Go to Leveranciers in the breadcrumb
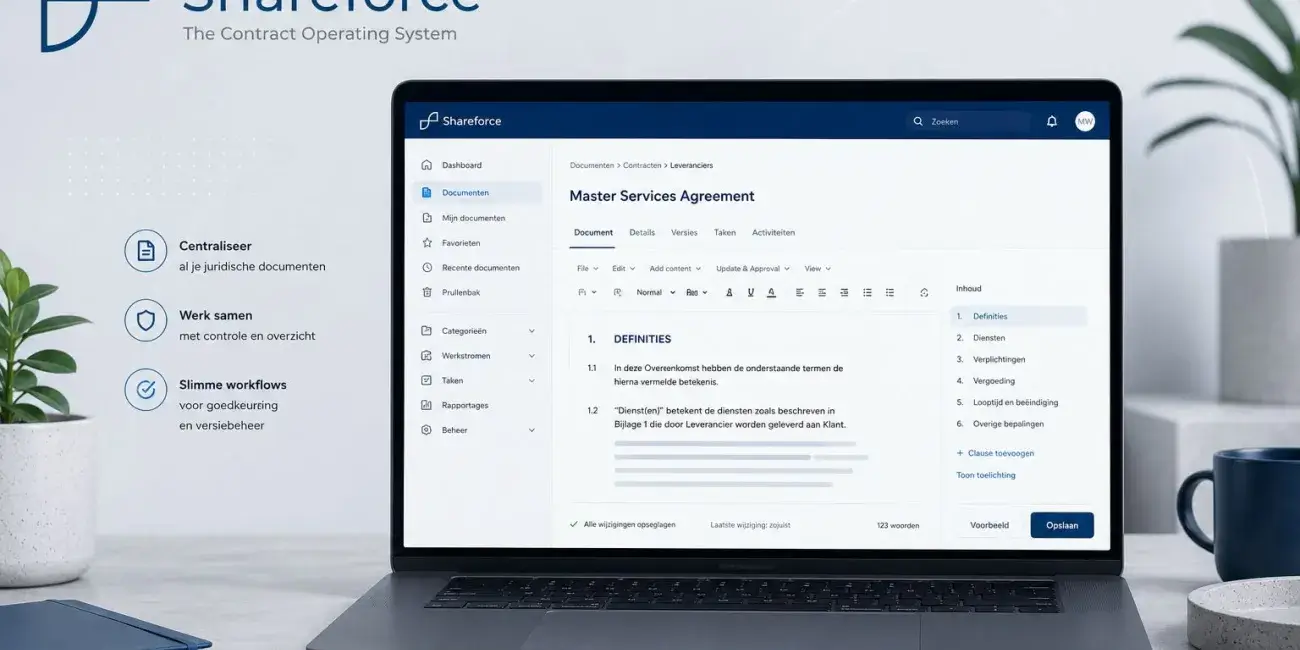The height and width of the screenshot is (650, 1300). [x=692, y=165]
